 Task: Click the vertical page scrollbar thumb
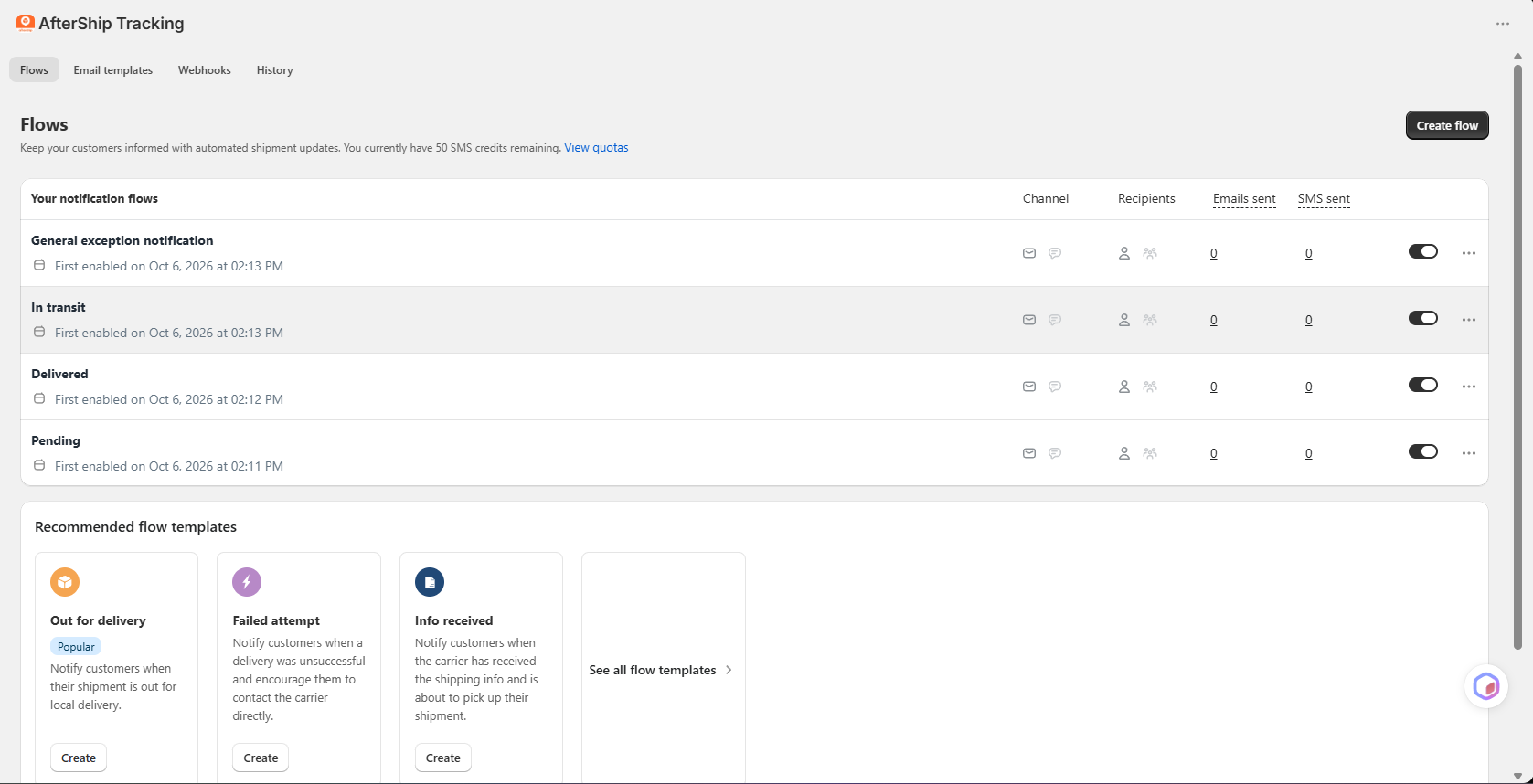[1517, 356]
